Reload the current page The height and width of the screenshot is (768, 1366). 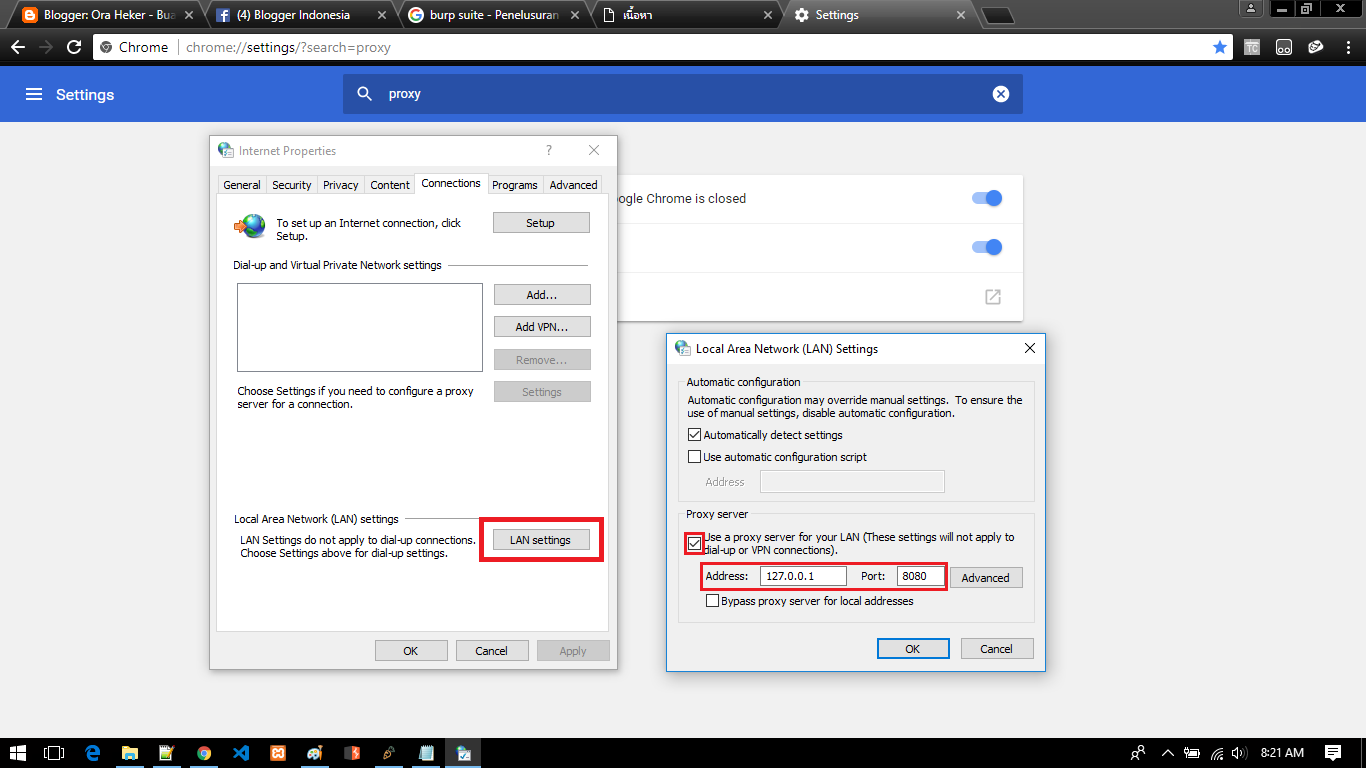73,46
